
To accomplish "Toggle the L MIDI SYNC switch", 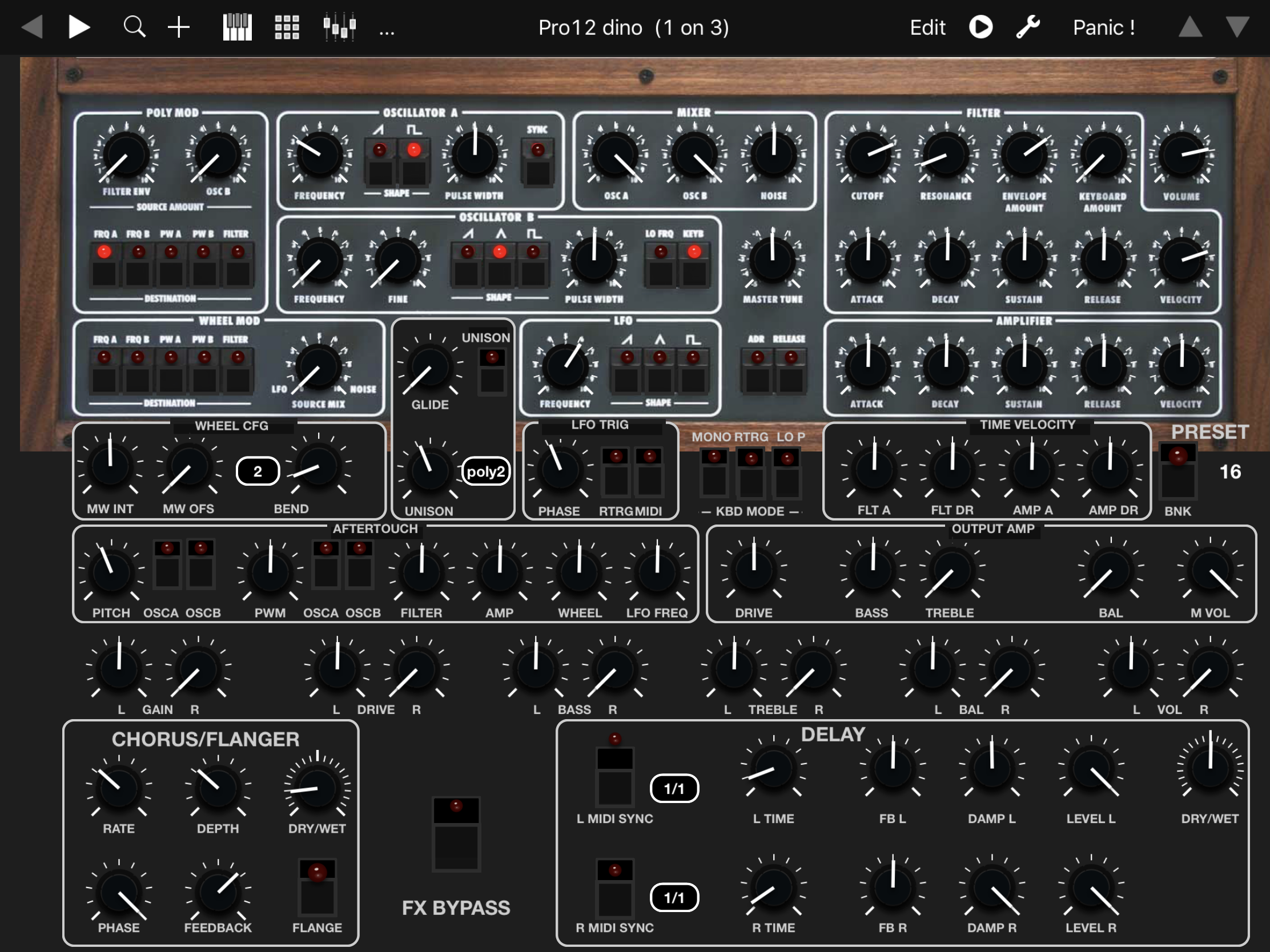I will 614,776.
